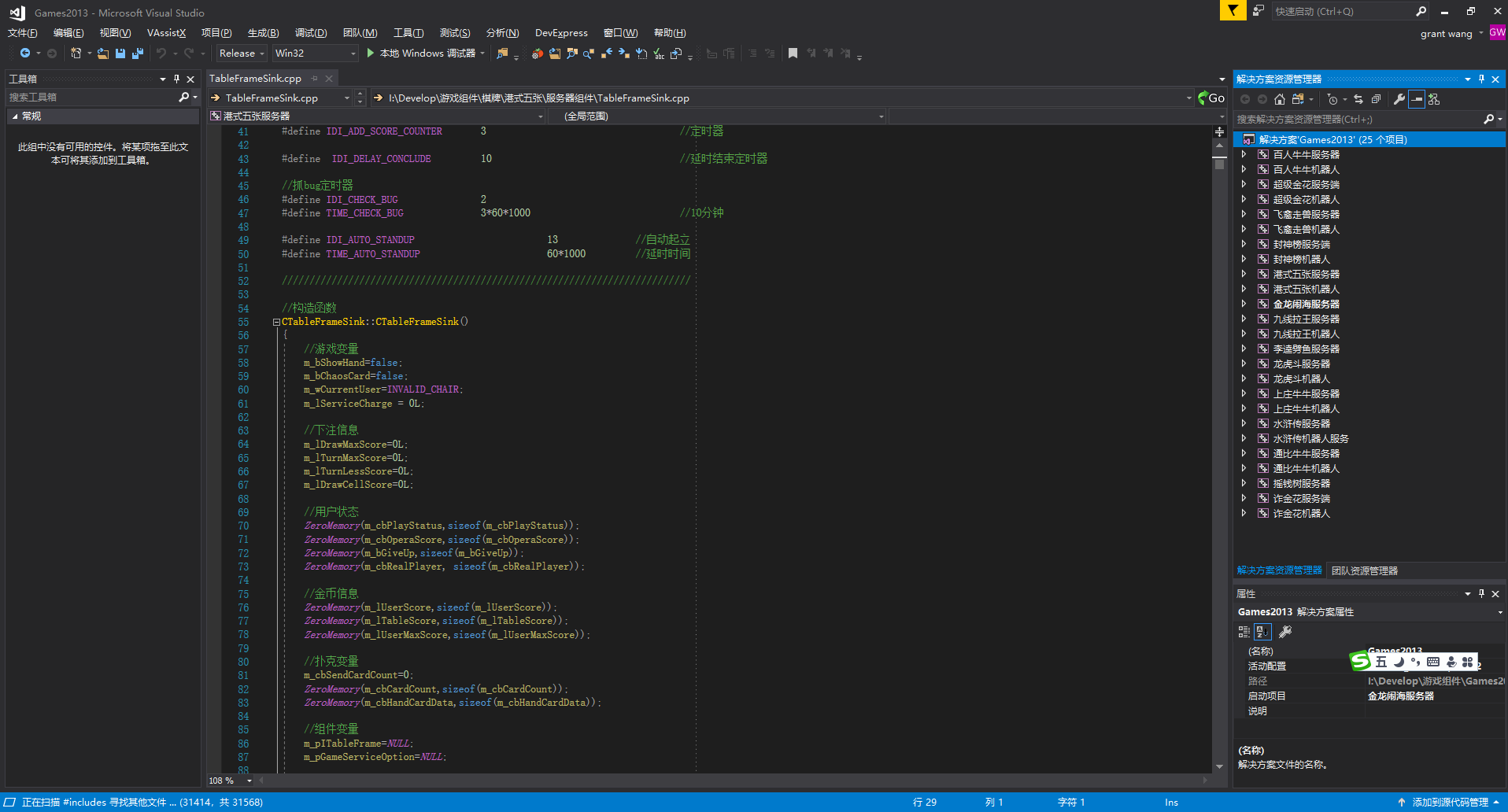1508x812 pixels.
Task: Click Collapse All icon in Solution Explorer
Action: [x=1376, y=98]
